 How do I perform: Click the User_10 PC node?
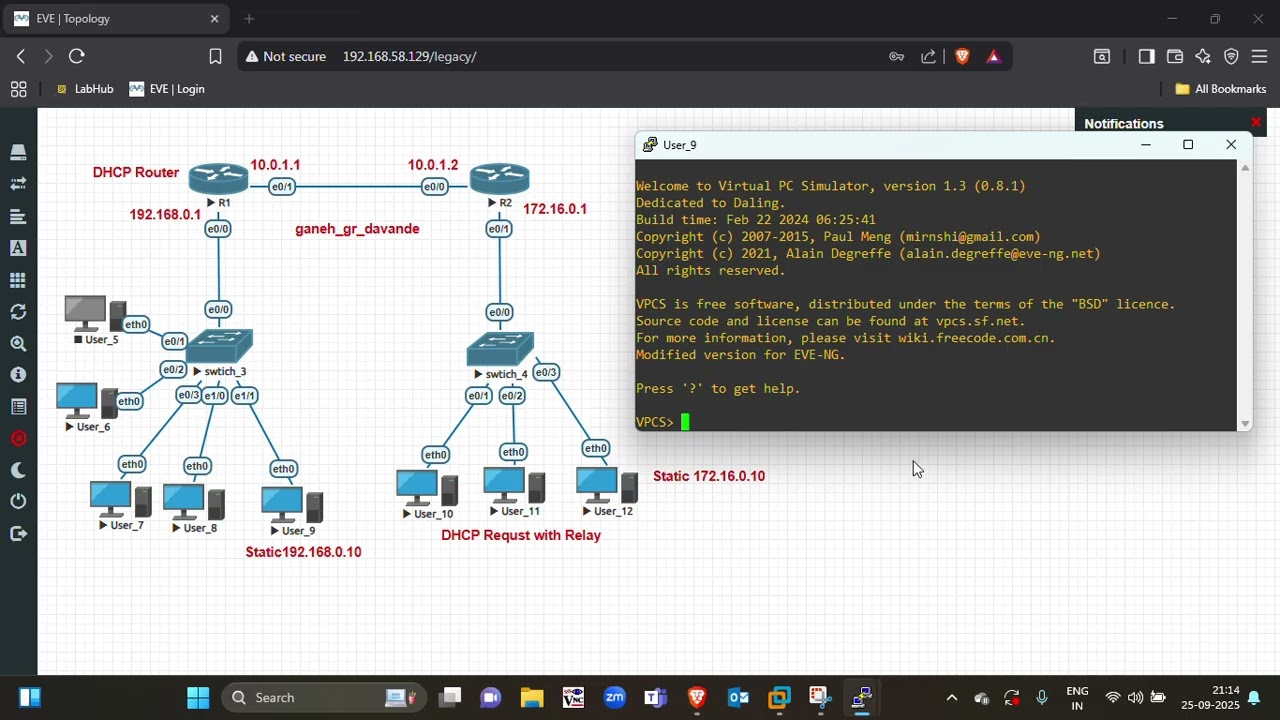click(427, 488)
